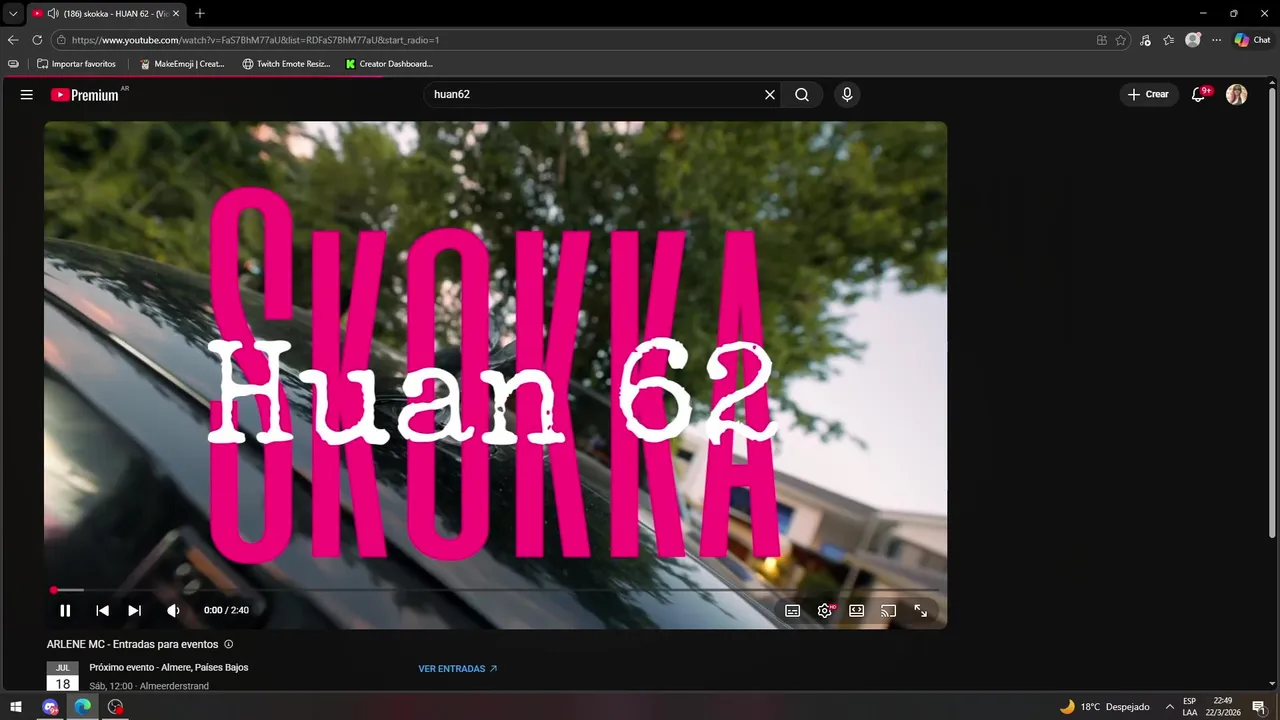Open the Twitch Emote Resizer bookmark
This screenshot has height=720, width=1280.
286,64
